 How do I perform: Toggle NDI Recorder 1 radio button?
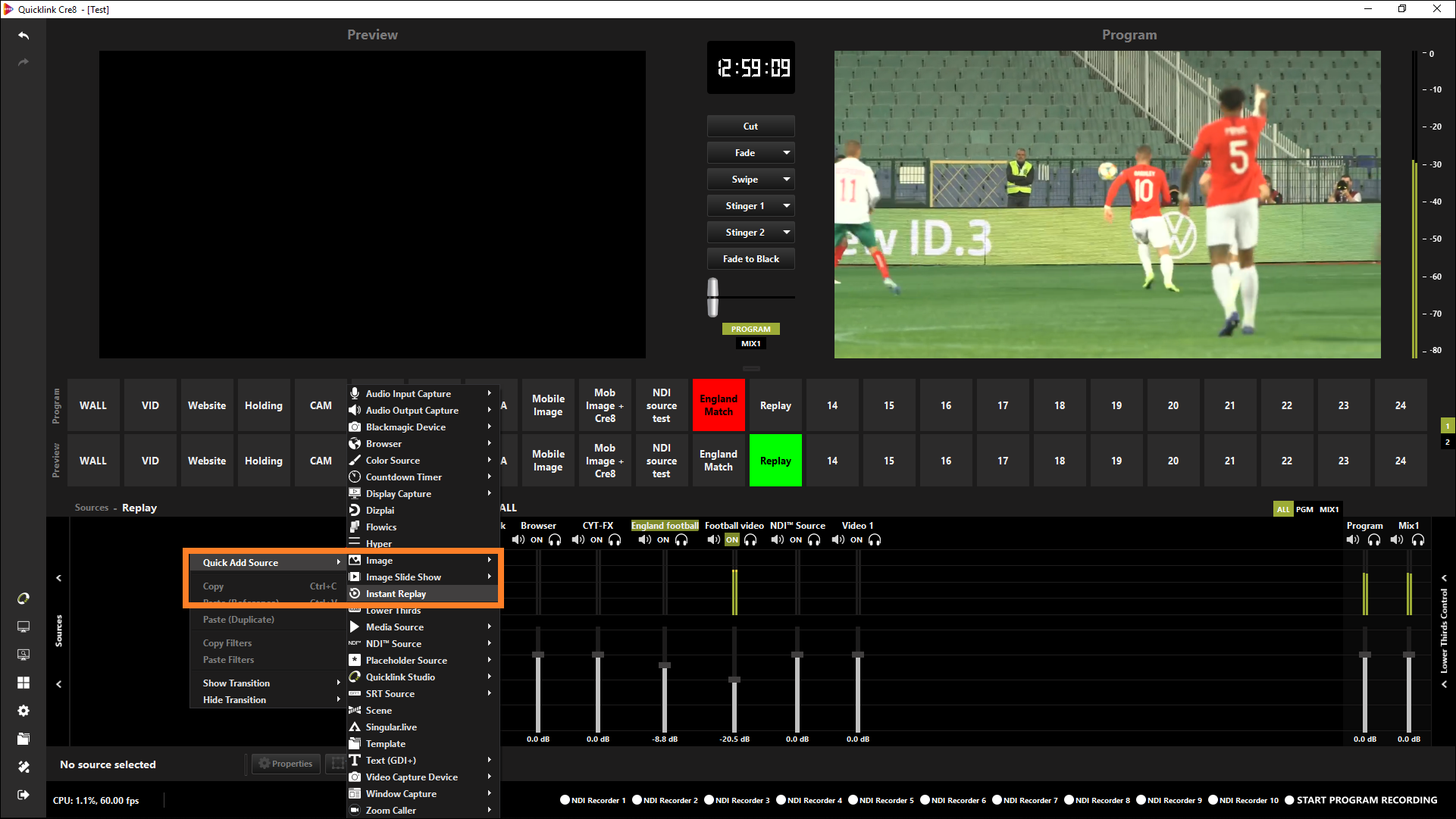coord(565,800)
